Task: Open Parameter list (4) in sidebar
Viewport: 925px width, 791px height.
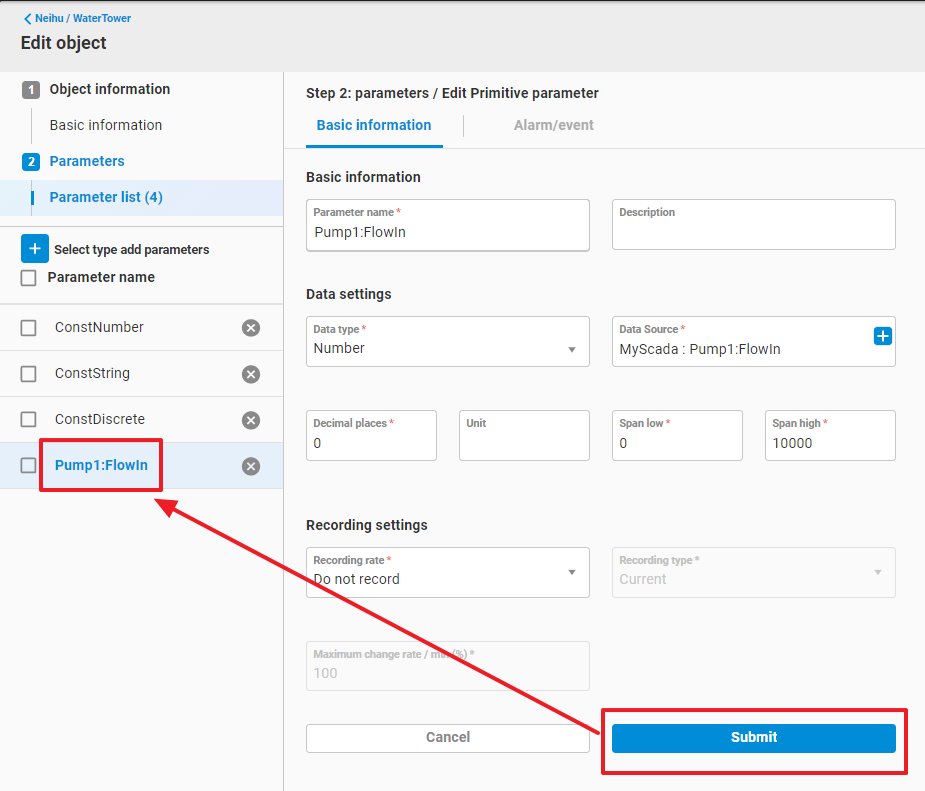Action: [106, 197]
